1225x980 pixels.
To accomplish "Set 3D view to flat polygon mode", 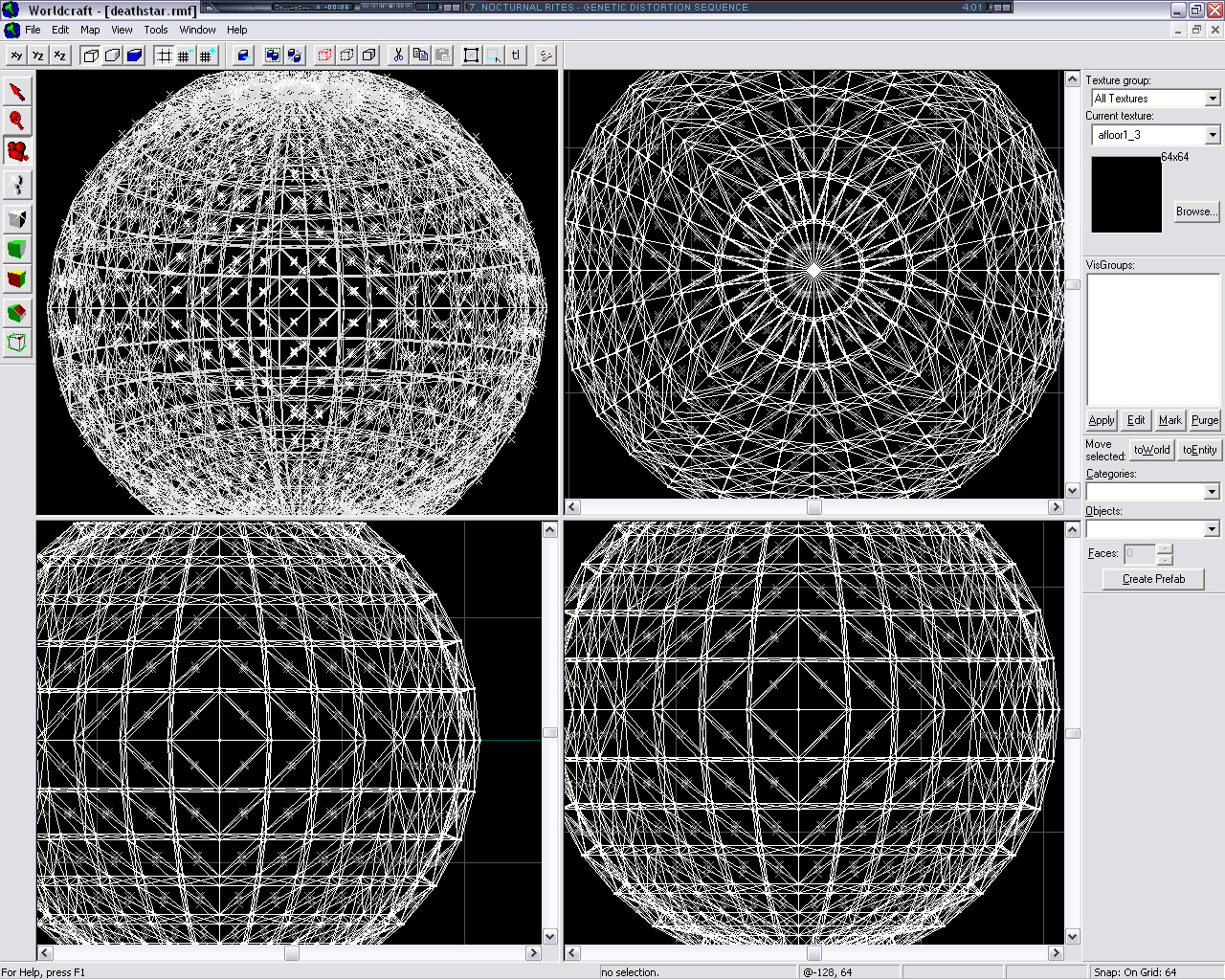I will pos(113,56).
